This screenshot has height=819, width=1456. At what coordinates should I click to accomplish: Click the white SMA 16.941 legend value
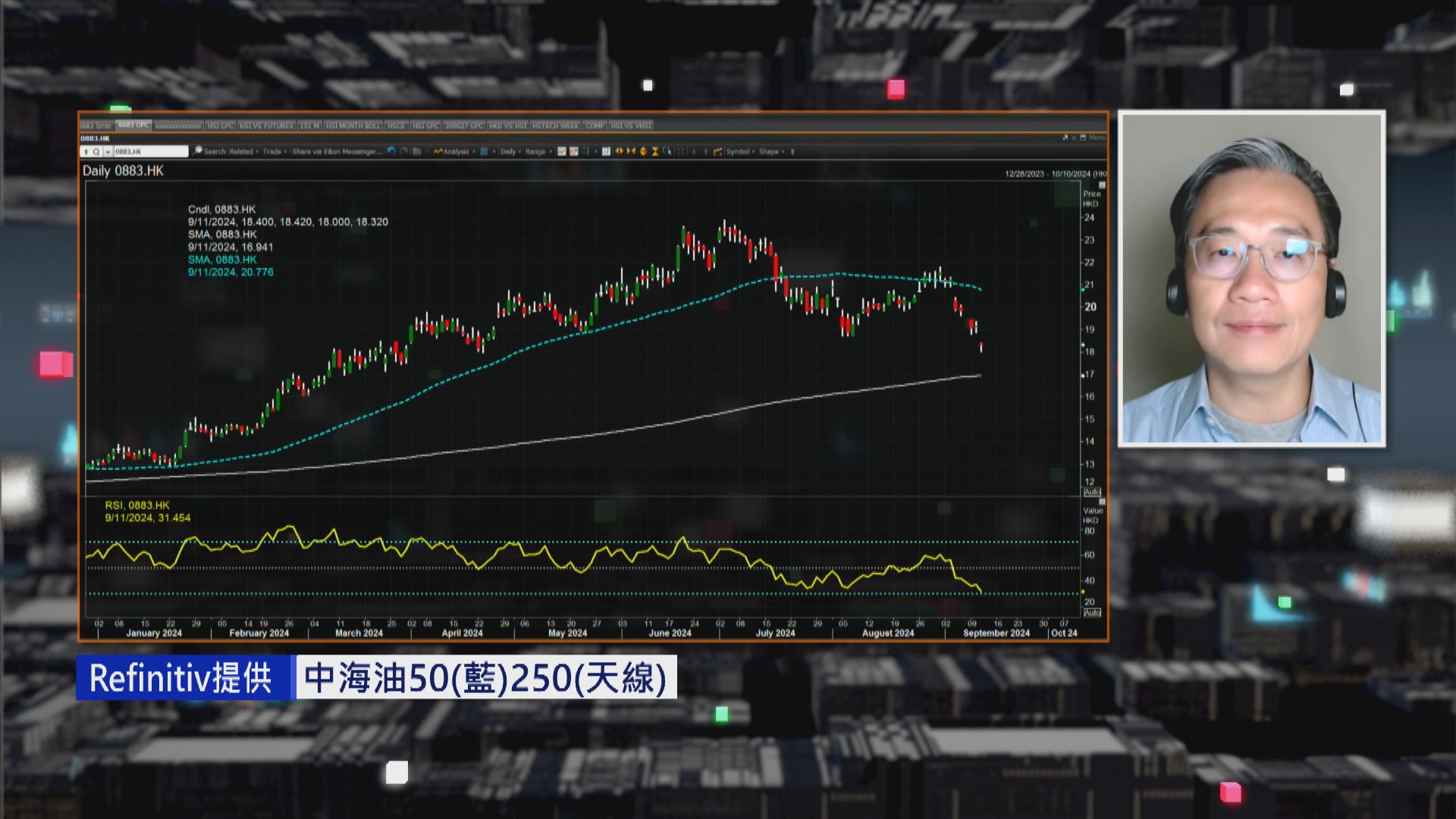pos(231,247)
